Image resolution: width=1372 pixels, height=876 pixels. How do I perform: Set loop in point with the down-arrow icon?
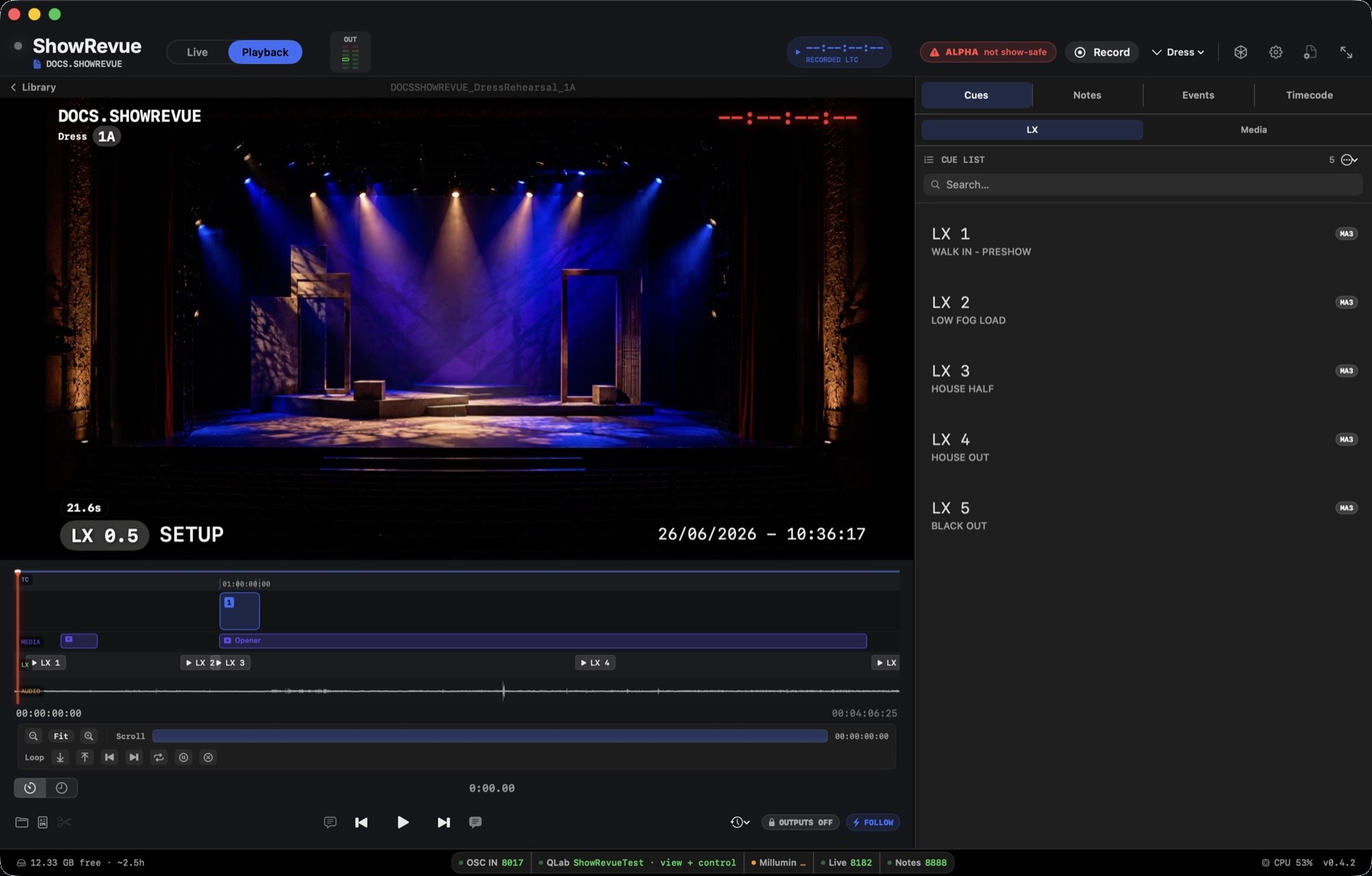[x=60, y=757]
